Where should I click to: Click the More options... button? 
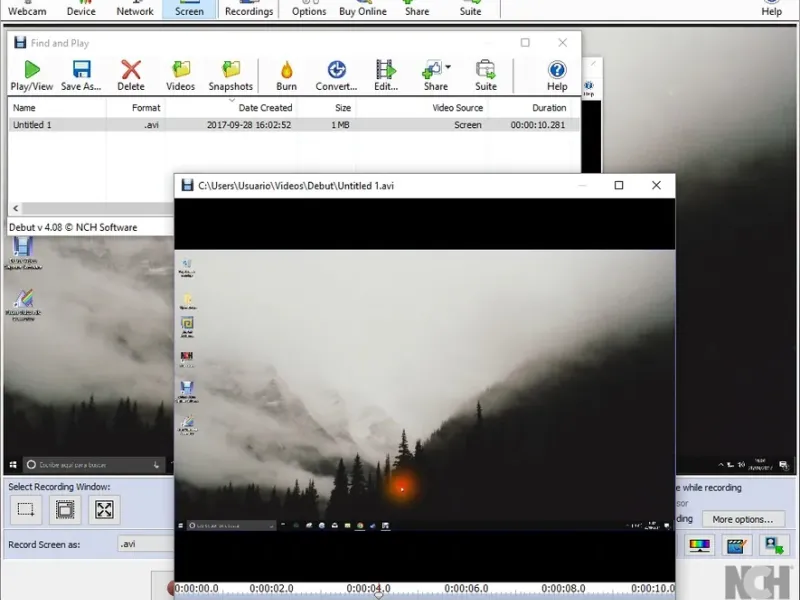[x=742, y=519]
